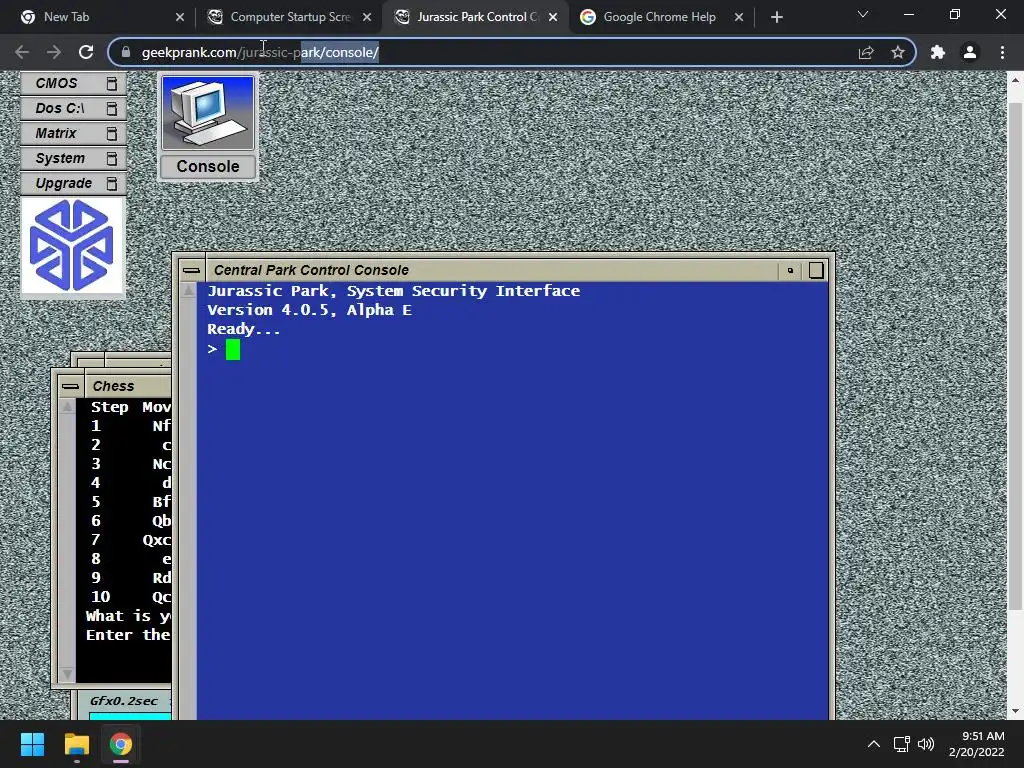Click the Control Console small dot minimize icon
Viewport: 1024px width, 768px height.
(x=790, y=270)
